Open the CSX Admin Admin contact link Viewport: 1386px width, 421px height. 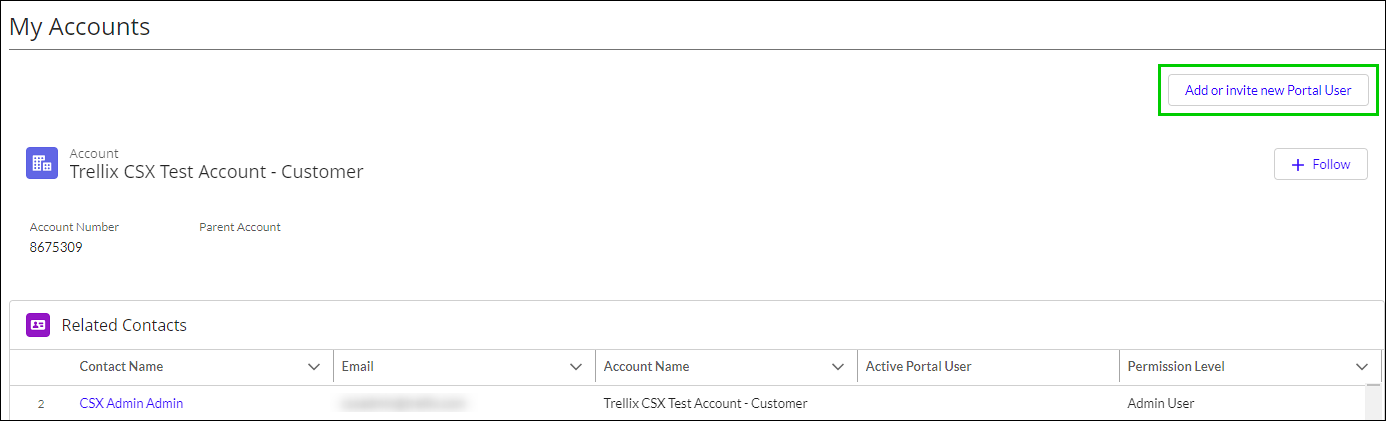coord(131,404)
